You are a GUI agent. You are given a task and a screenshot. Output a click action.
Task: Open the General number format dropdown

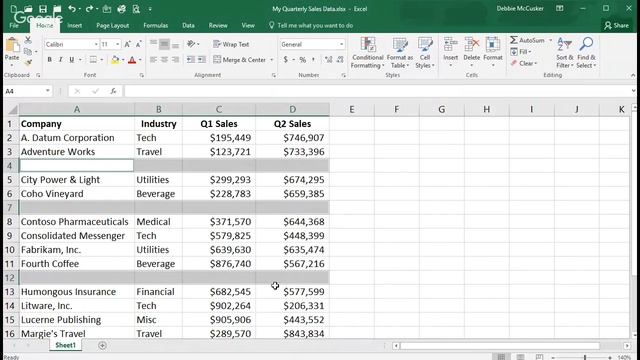coord(341,44)
